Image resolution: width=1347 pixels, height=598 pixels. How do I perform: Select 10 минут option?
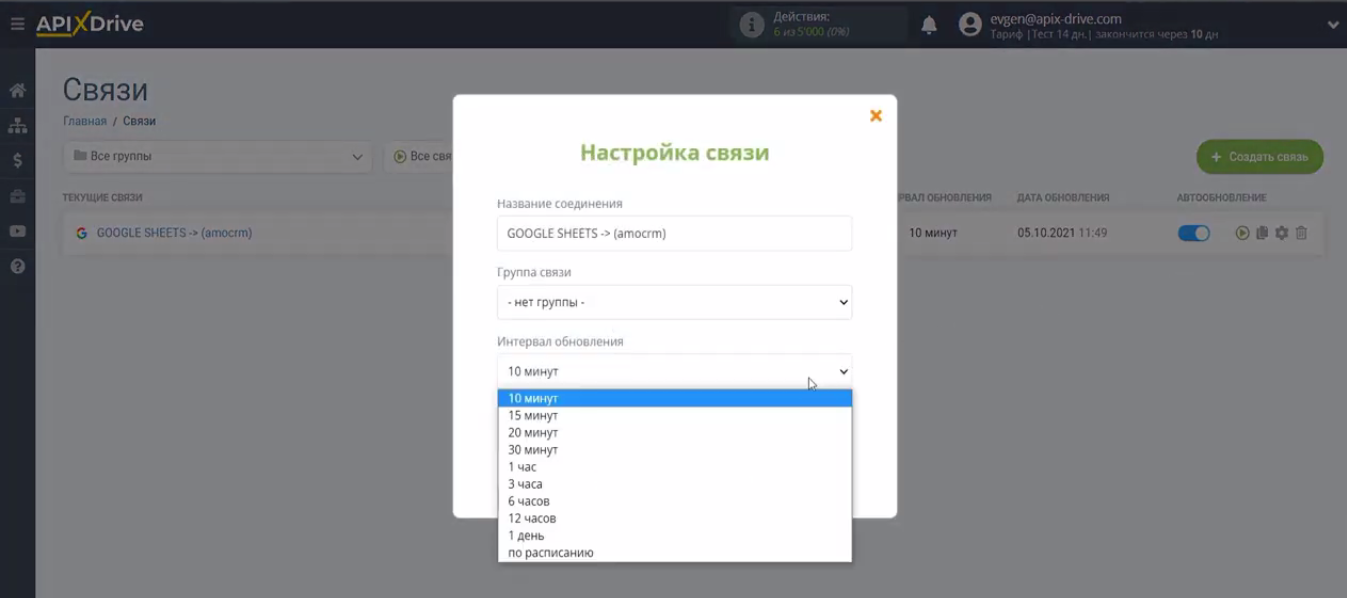point(674,398)
